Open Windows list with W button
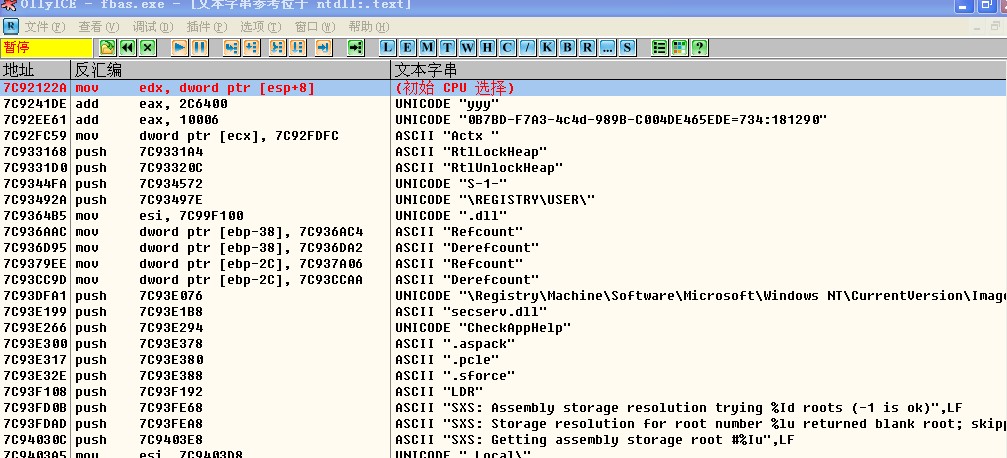Image resolution: width=1007 pixels, height=458 pixels. pyautogui.click(x=468, y=48)
